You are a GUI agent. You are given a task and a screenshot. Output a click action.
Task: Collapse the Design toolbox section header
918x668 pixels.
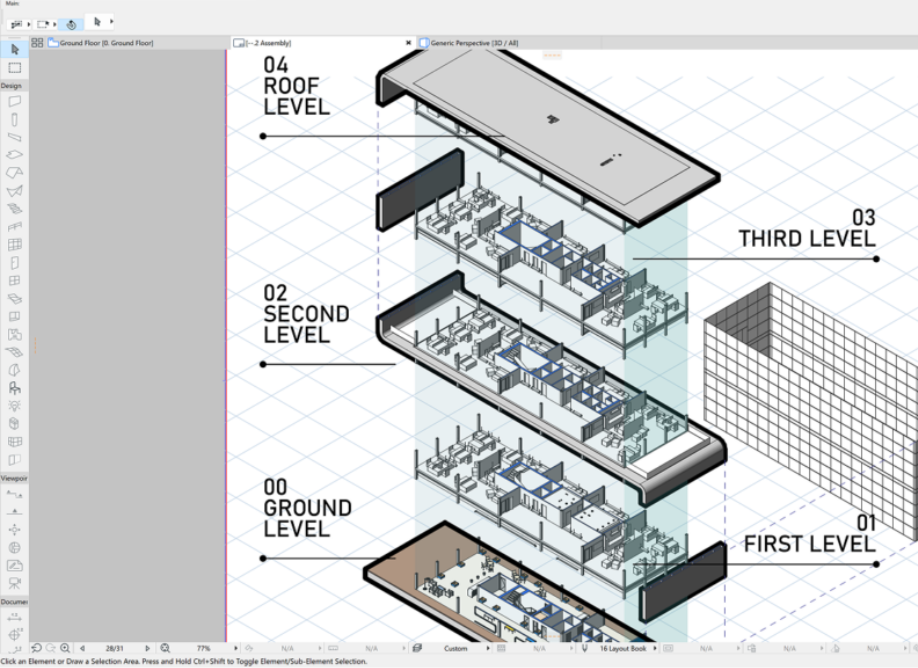click(x=14, y=85)
